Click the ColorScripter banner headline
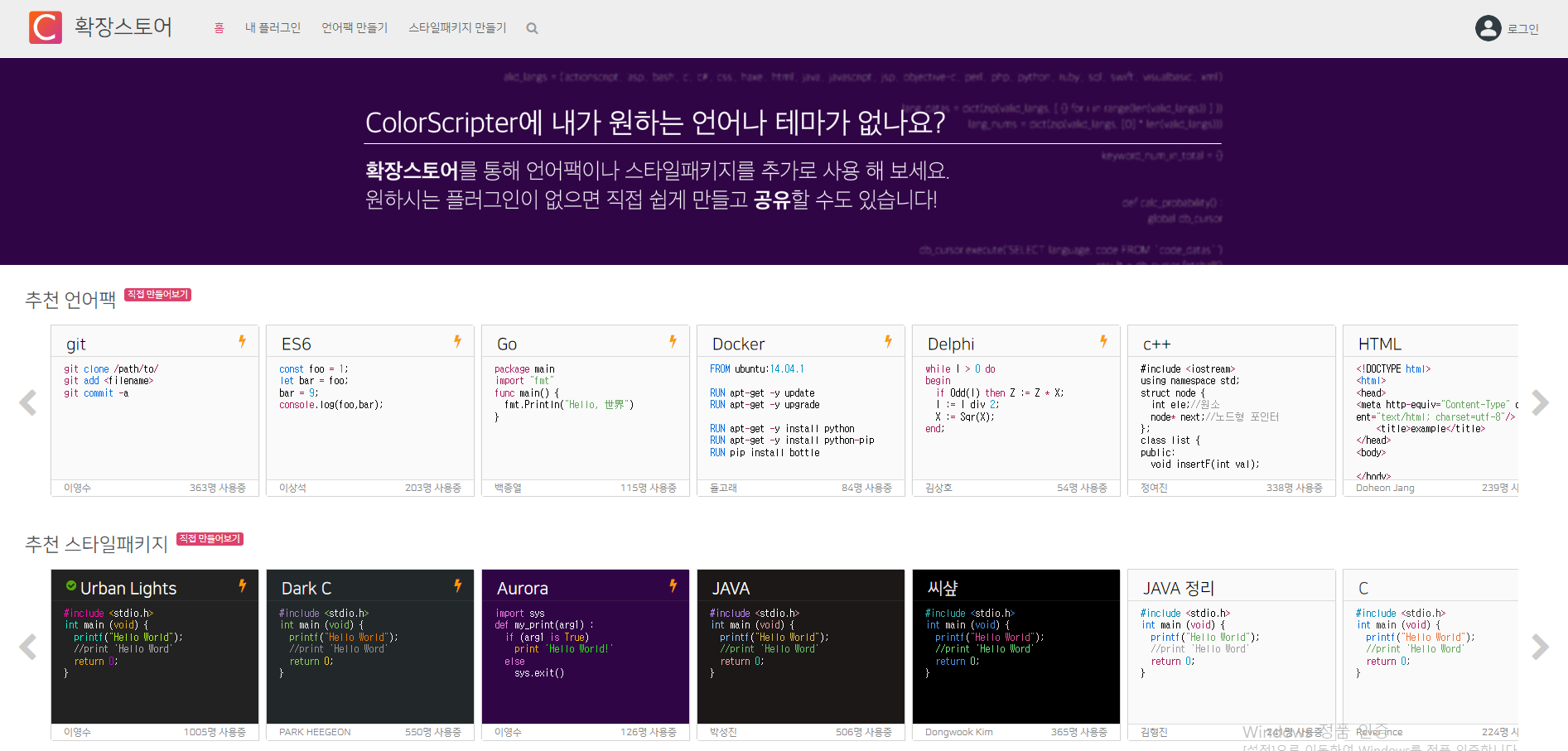The width and height of the screenshot is (1568, 751). click(654, 123)
